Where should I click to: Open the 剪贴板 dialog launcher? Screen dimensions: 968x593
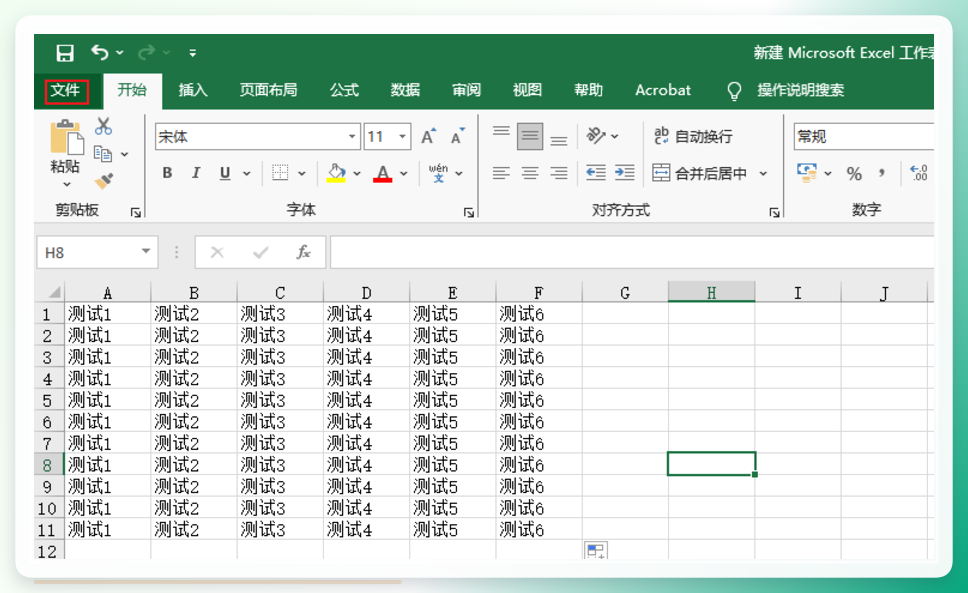coord(136,213)
